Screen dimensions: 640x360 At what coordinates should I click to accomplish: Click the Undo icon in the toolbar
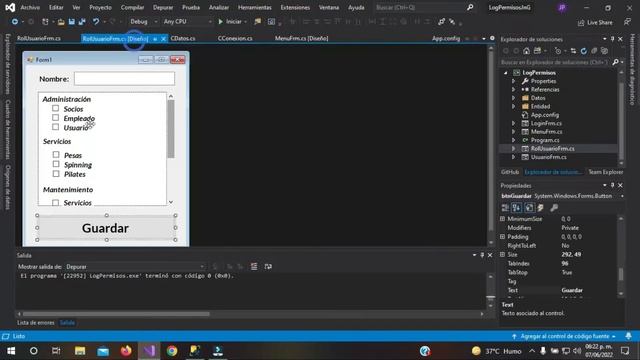point(96,22)
